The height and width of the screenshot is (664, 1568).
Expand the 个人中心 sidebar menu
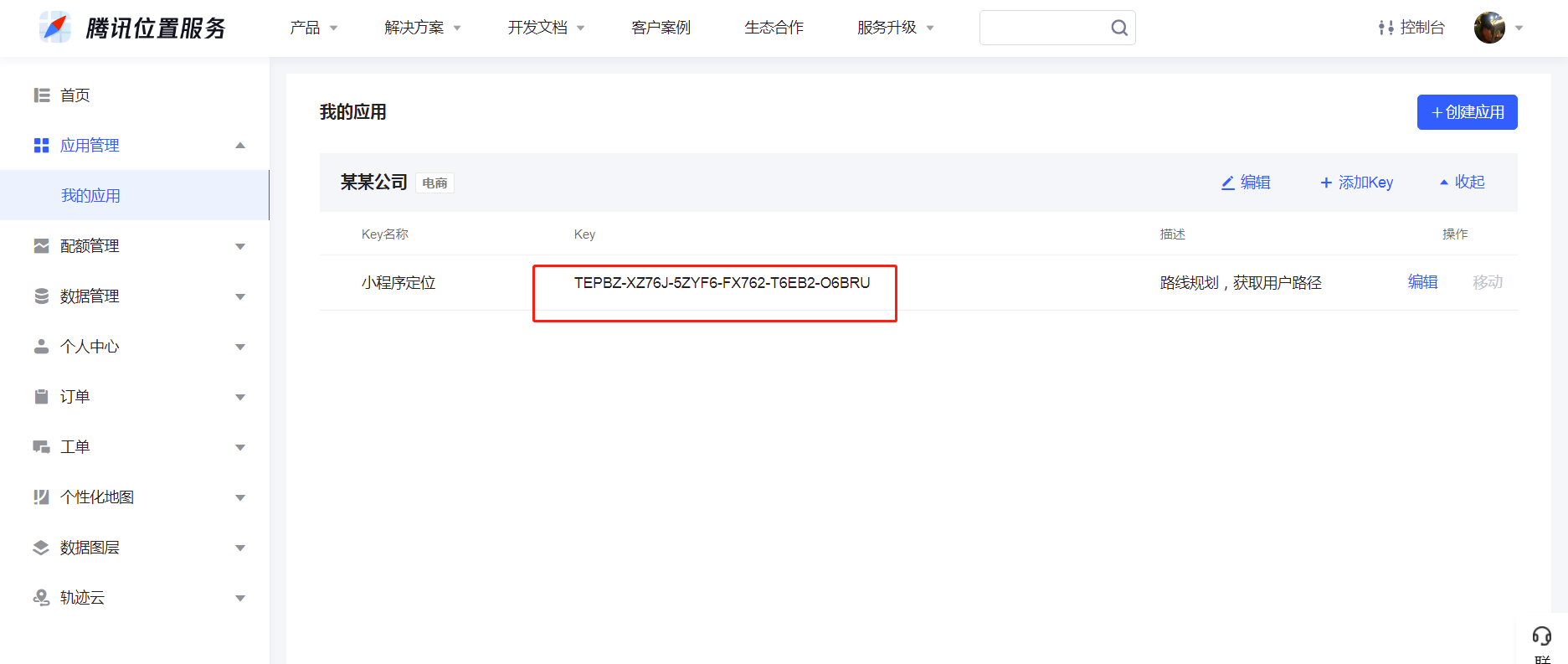[x=240, y=347]
